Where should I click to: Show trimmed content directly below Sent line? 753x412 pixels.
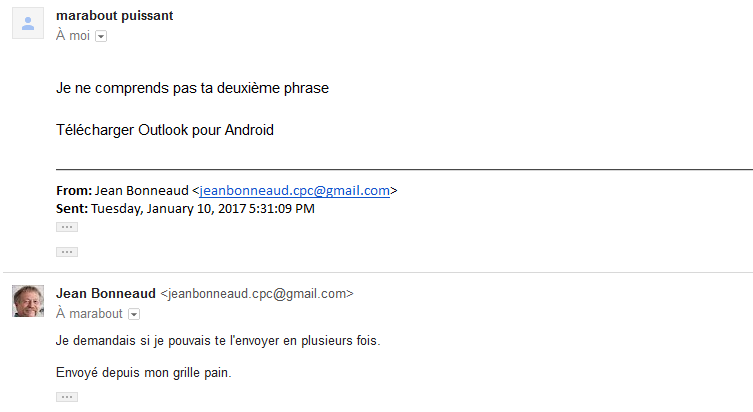click(67, 227)
